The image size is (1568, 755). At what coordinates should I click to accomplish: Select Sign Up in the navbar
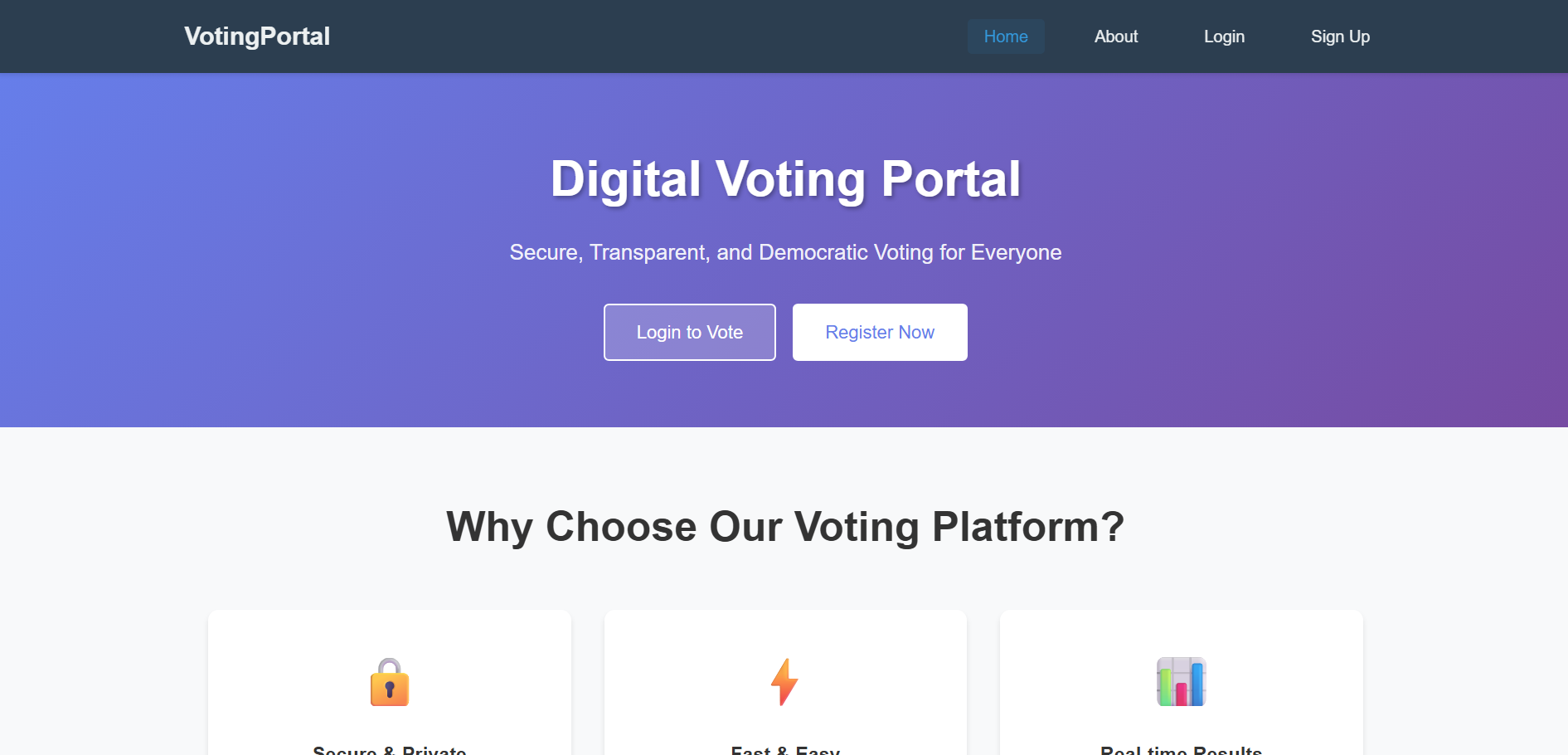(1339, 37)
